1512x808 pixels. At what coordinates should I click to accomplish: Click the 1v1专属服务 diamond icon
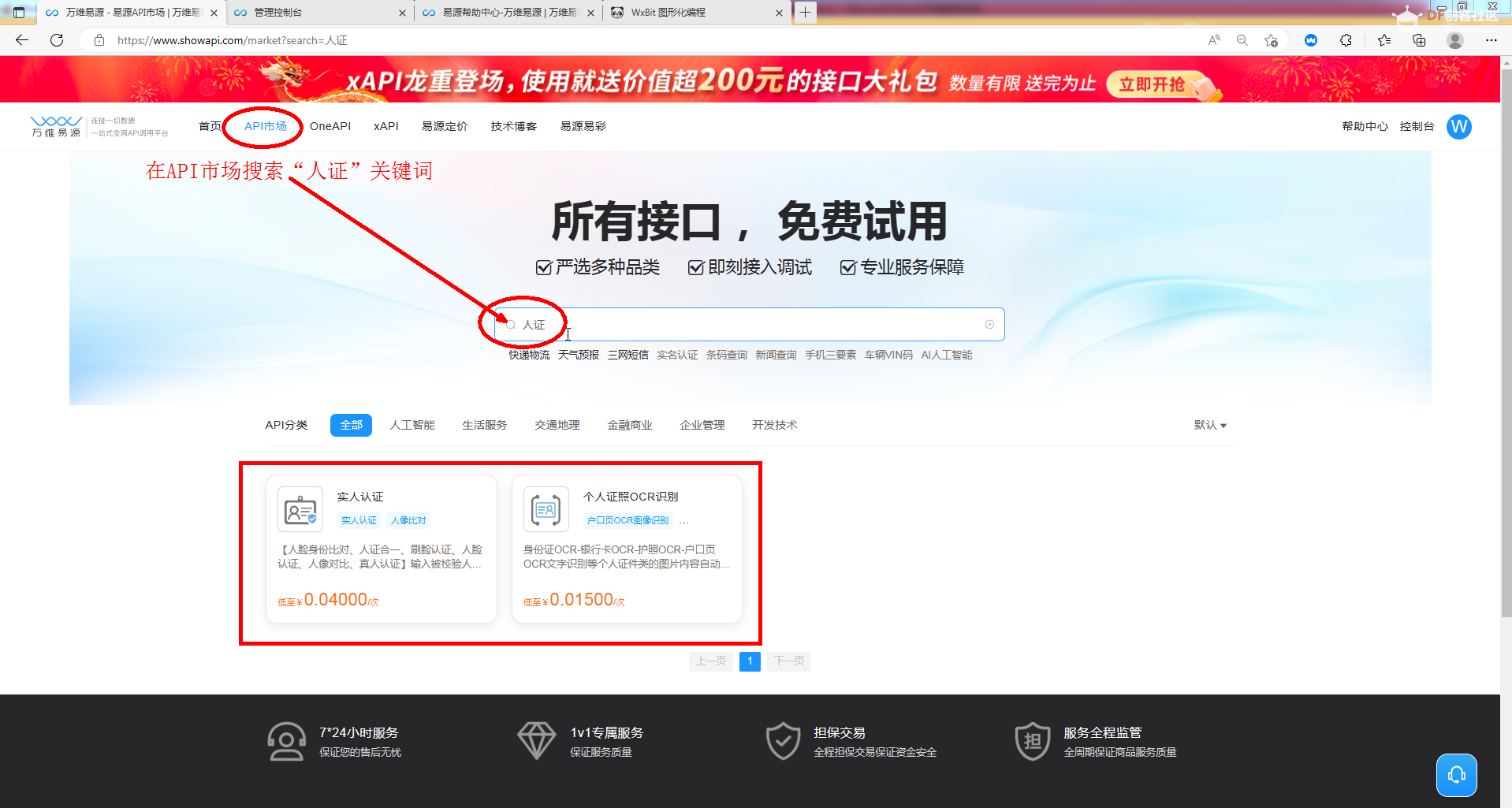point(537,741)
